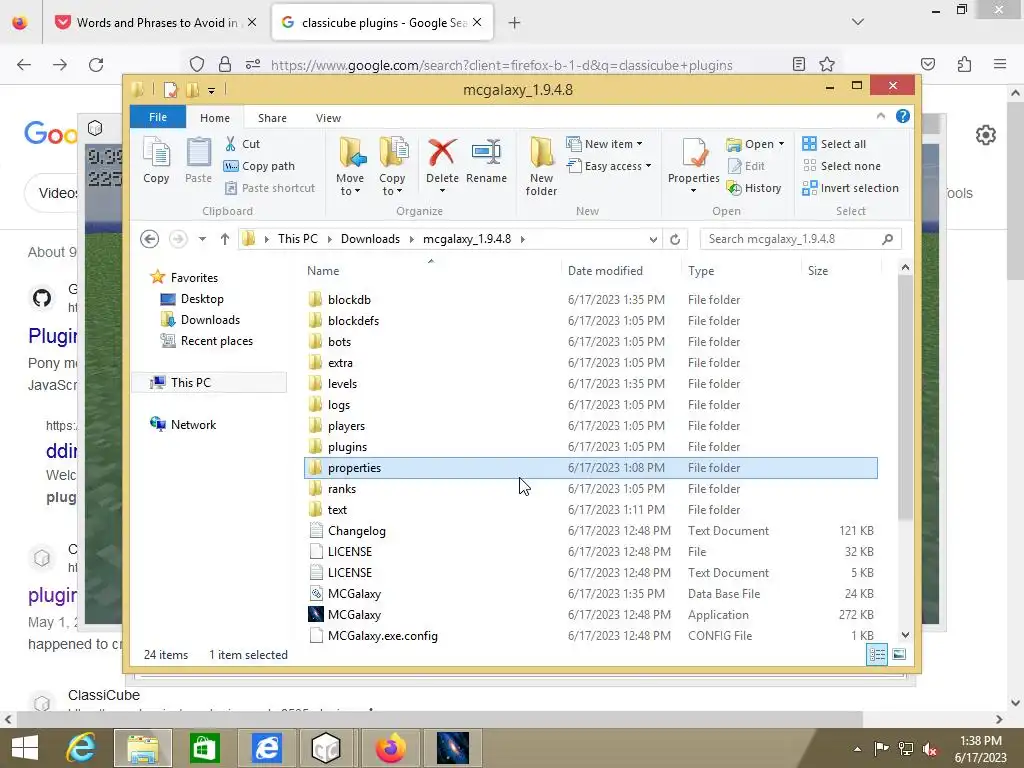Viewport: 1024px width, 768px height.
Task: Sort by Name column header
Action: (431, 270)
